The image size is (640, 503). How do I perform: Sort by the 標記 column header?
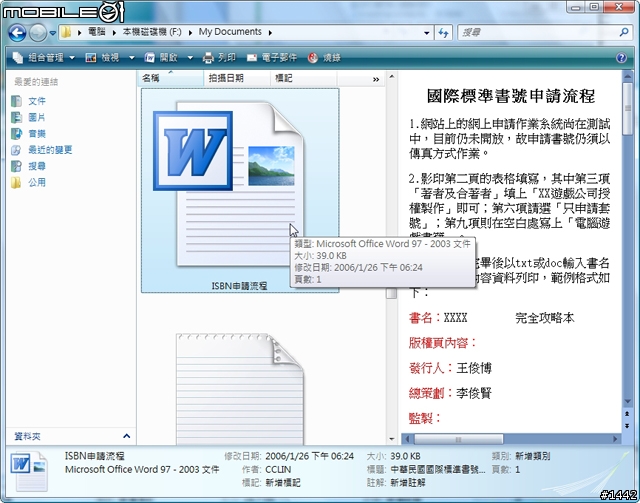click(x=304, y=78)
